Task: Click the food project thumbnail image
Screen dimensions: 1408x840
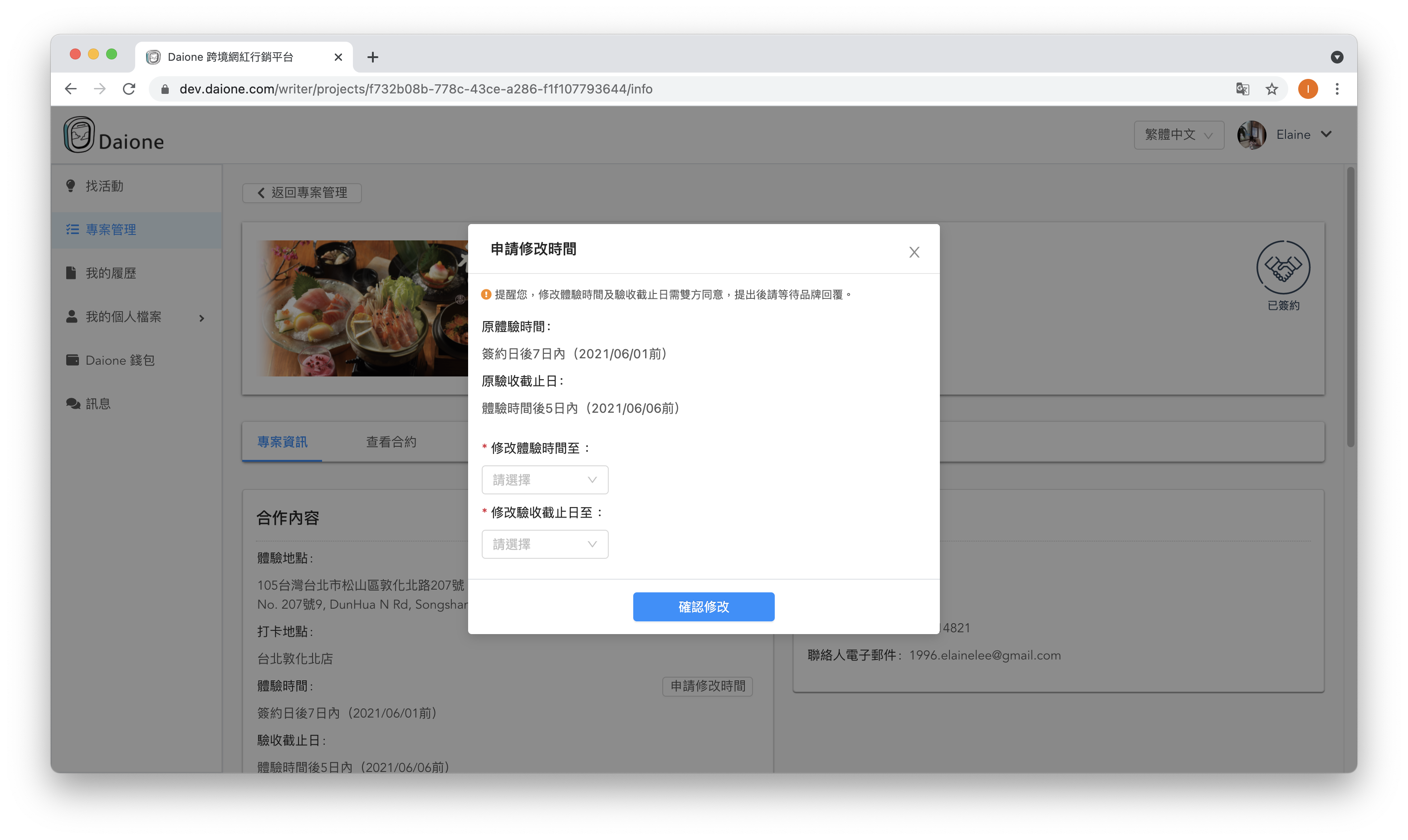Action: pos(363,308)
